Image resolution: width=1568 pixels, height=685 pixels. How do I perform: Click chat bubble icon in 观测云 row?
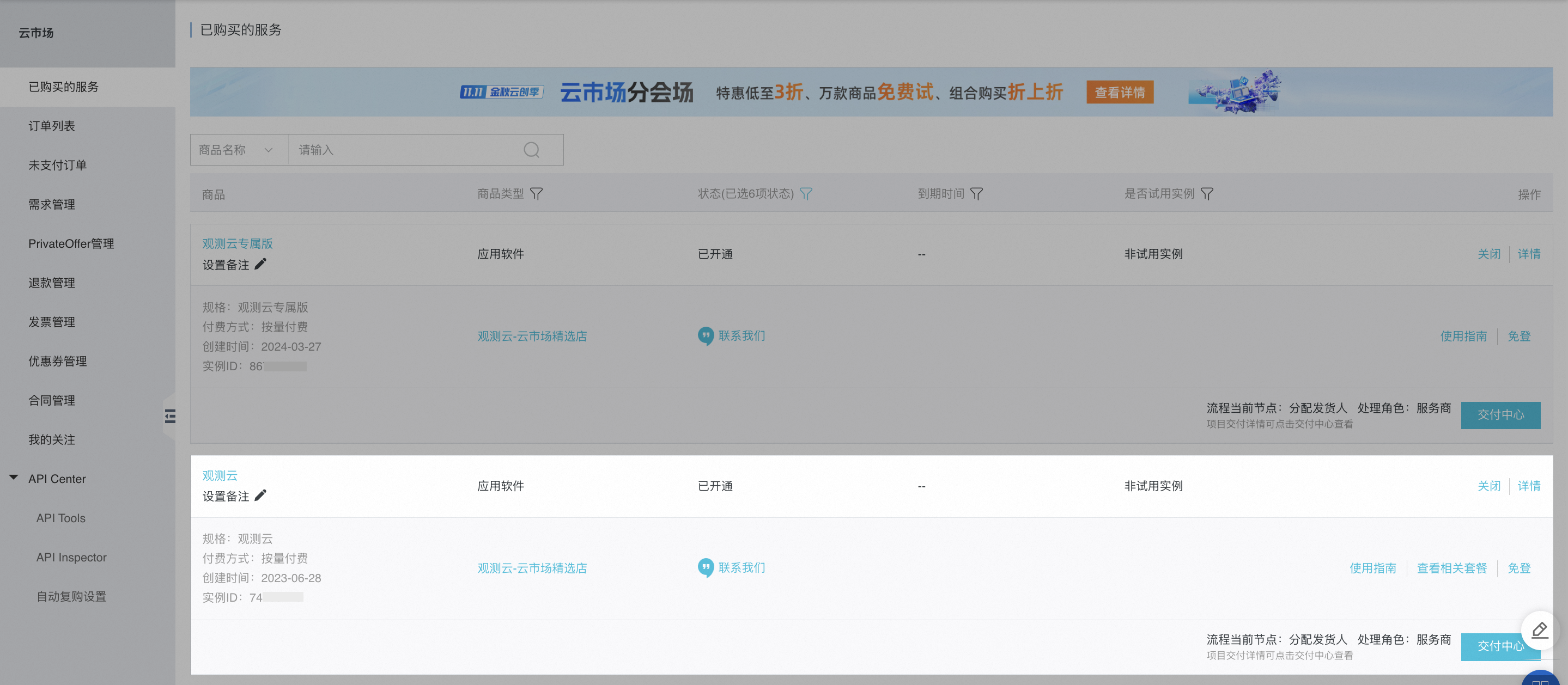pyautogui.click(x=706, y=567)
